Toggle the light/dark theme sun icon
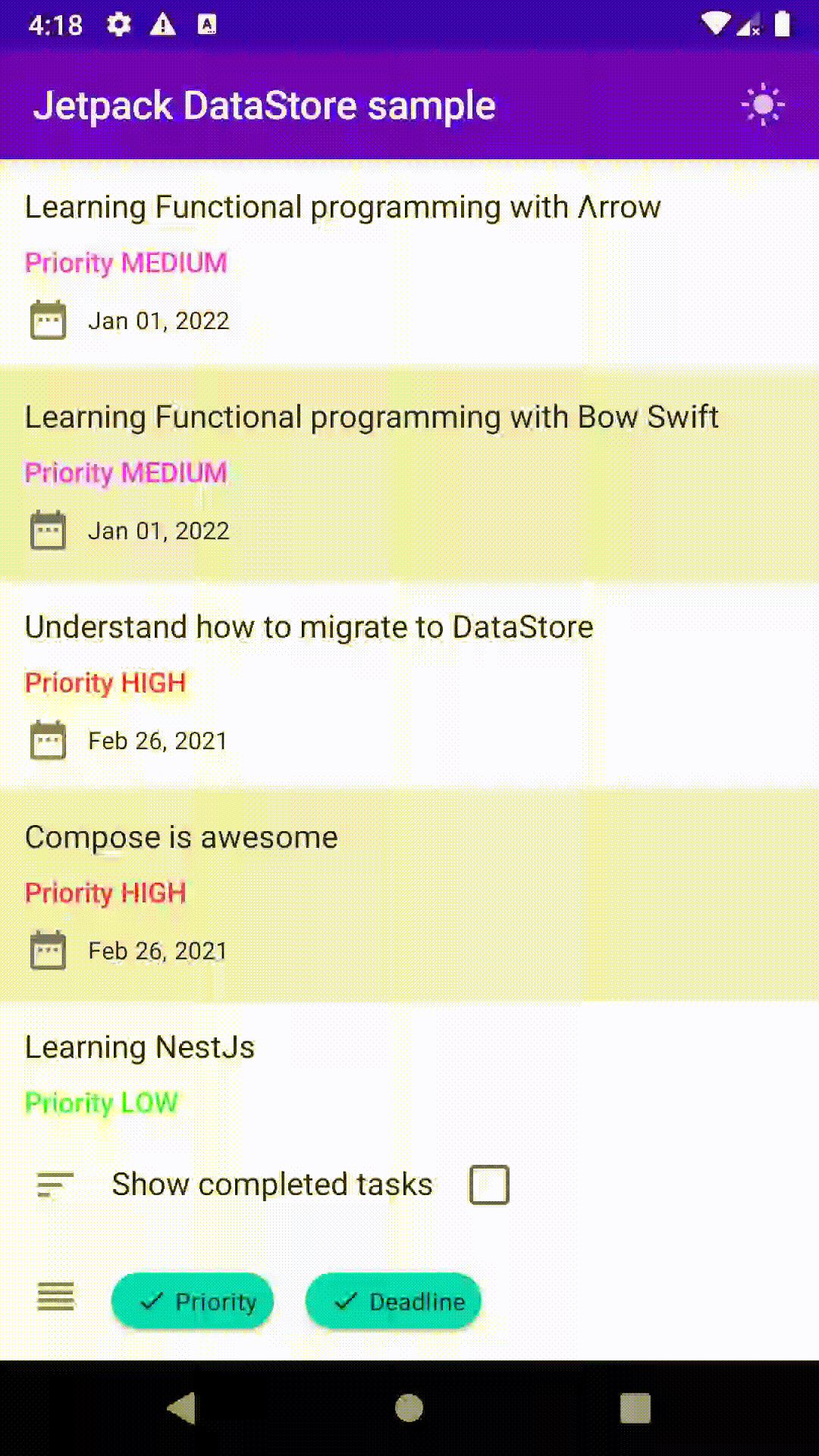Viewport: 819px width, 1456px height. (762, 105)
